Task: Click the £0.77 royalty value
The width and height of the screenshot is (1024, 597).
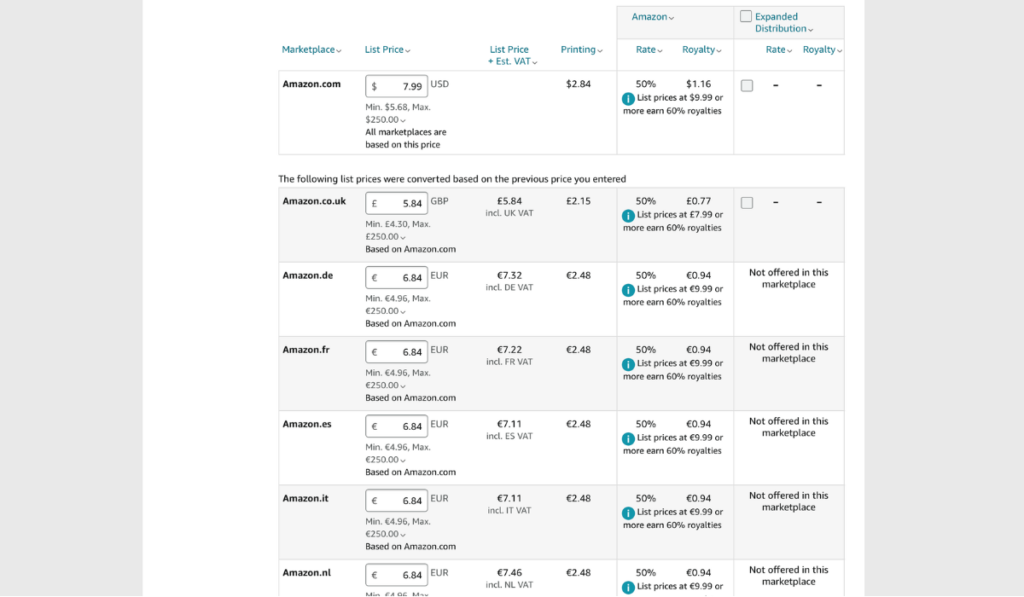Action: tap(698, 201)
